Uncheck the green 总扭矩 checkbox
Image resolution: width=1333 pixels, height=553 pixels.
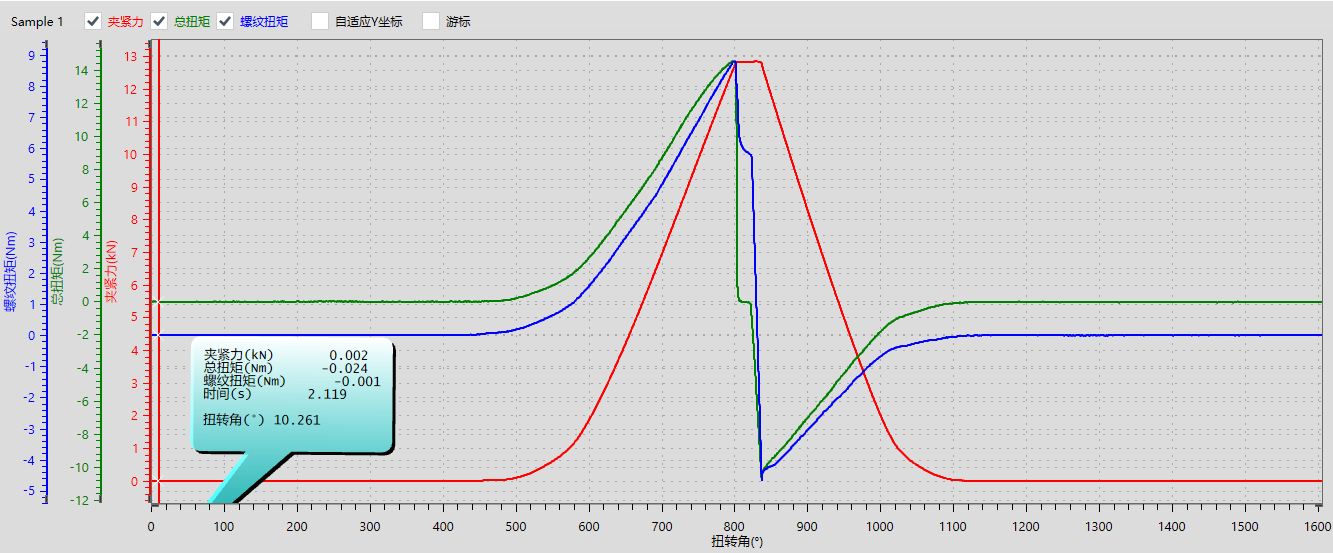(x=159, y=21)
